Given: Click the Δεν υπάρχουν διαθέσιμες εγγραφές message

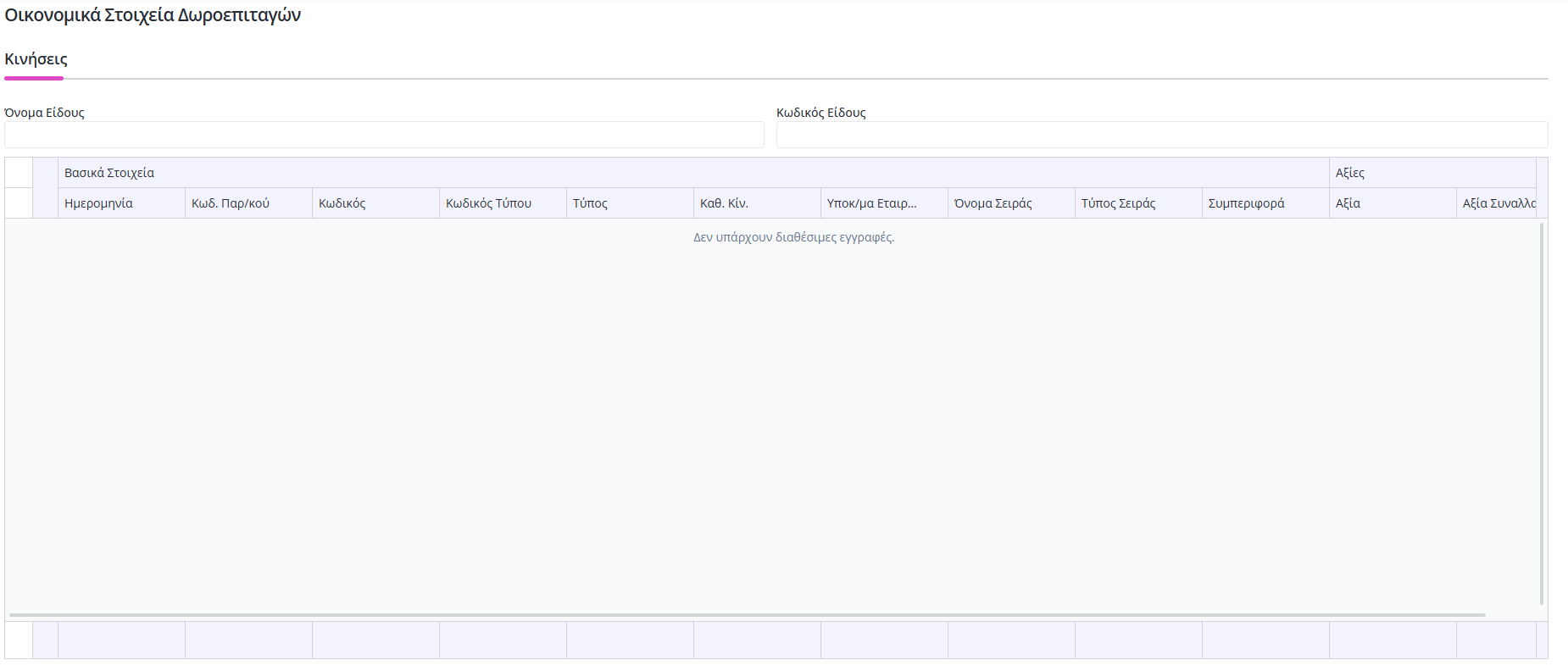Looking at the screenshot, I should 794,237.
